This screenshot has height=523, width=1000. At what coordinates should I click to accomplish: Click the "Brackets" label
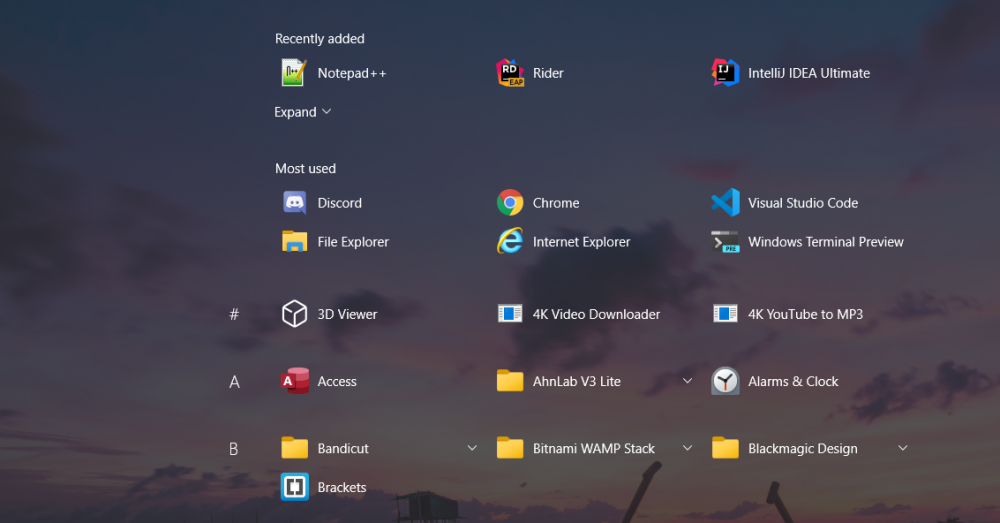(x=342, y=487)
